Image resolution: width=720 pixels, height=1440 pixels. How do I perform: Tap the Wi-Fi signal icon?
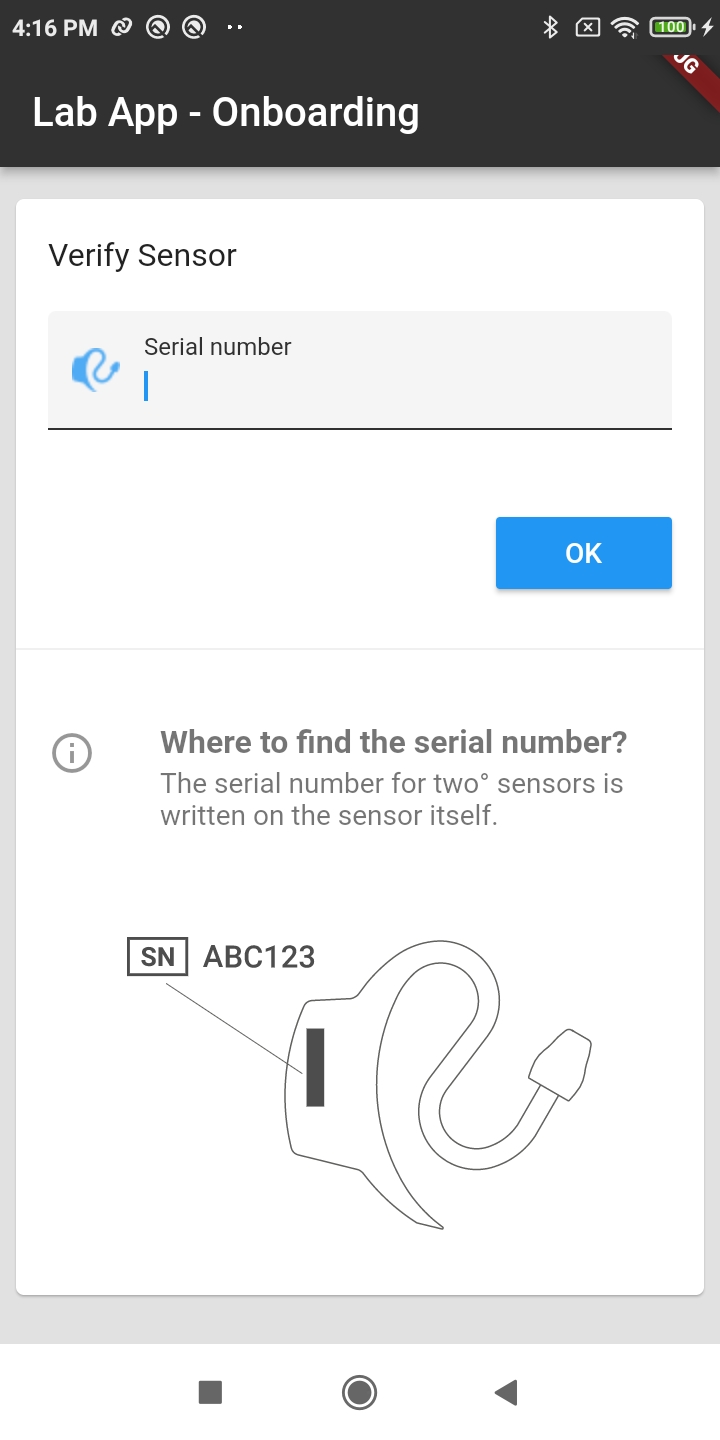pos(626,28)
